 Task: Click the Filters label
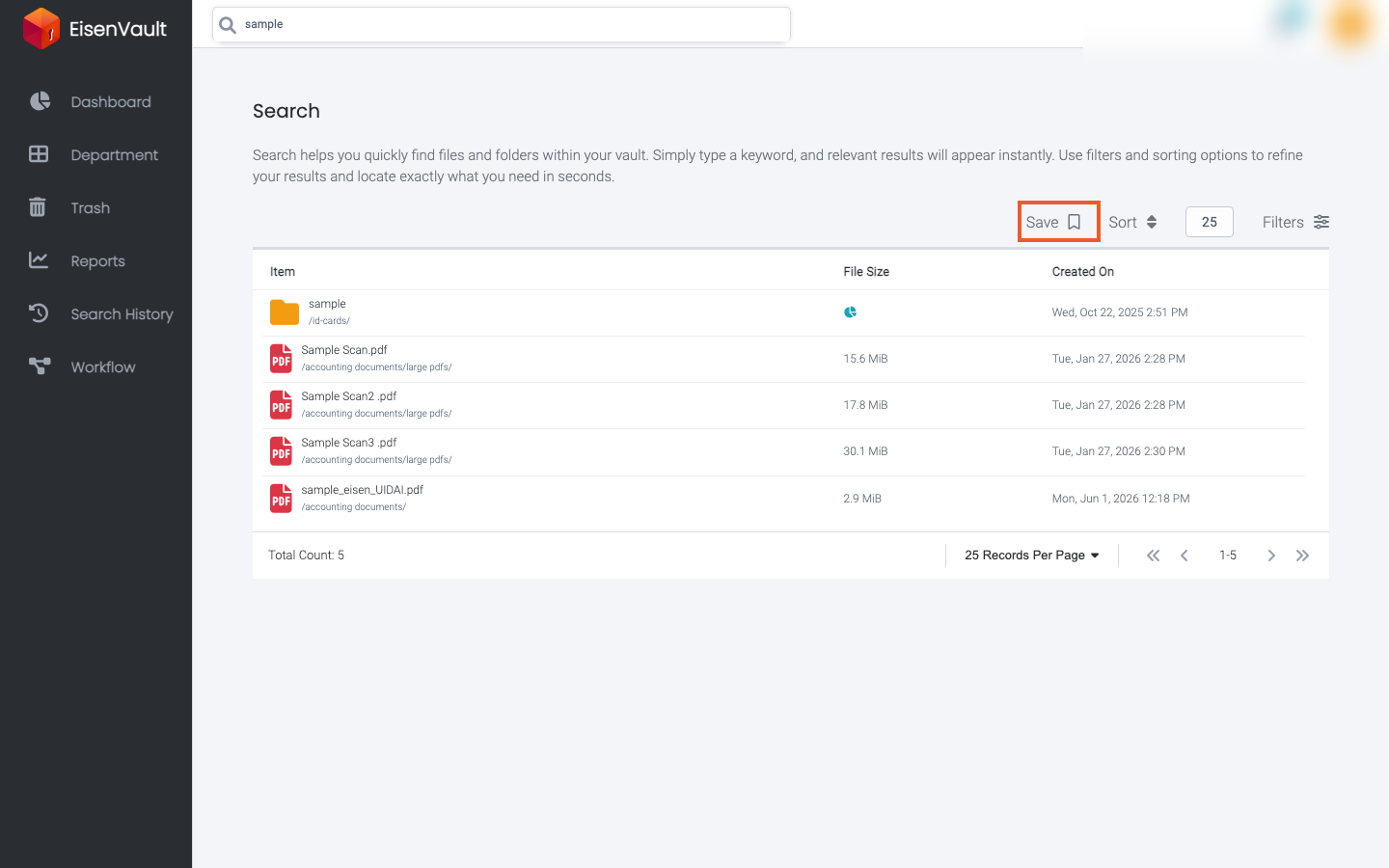click(x=1283, y=222)
